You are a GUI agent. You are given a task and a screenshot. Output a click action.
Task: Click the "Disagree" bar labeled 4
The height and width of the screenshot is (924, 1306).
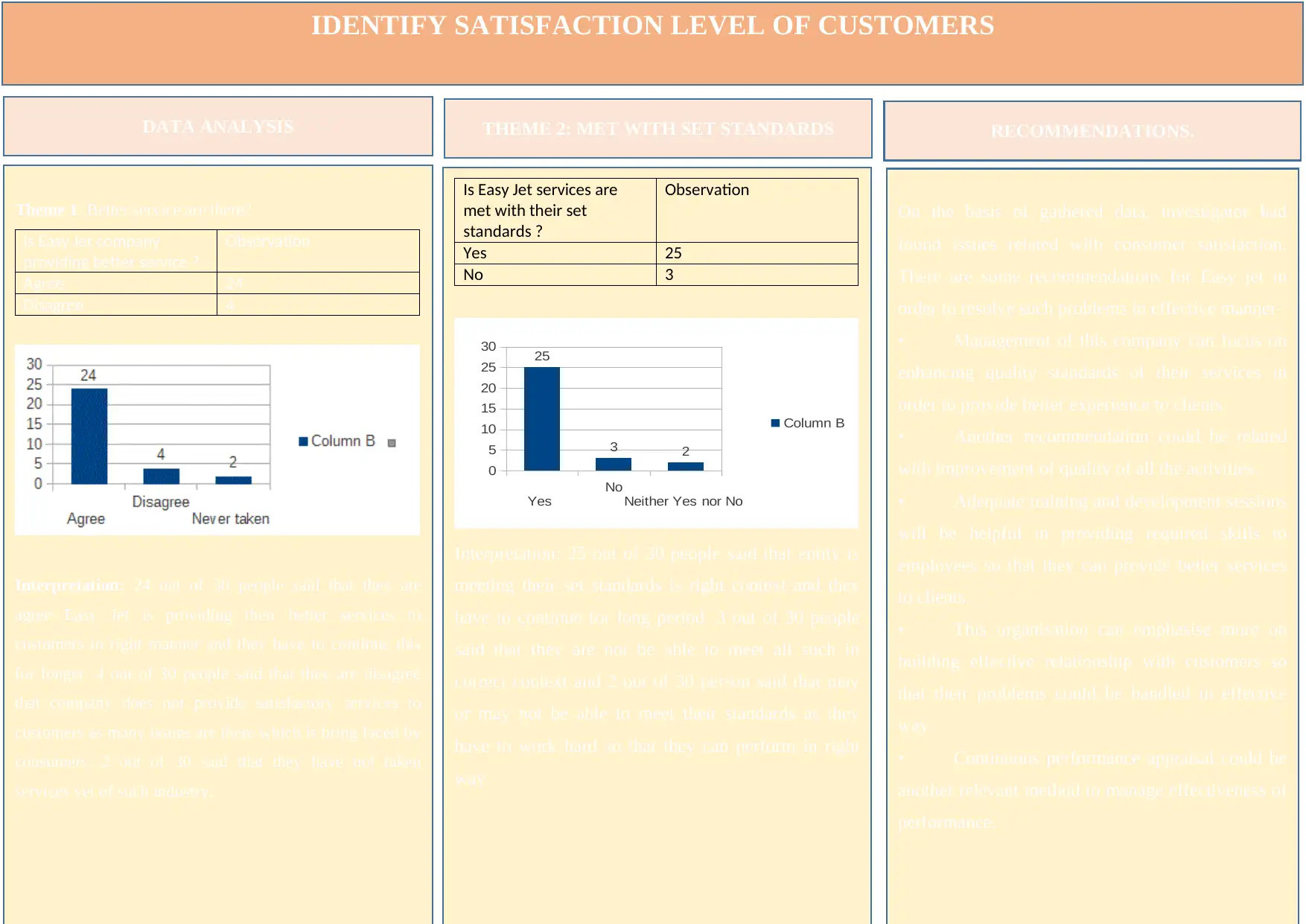pos(162,476)
